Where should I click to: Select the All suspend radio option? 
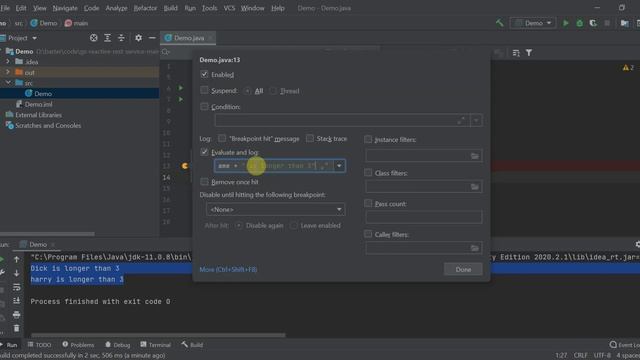click(247, 91)
